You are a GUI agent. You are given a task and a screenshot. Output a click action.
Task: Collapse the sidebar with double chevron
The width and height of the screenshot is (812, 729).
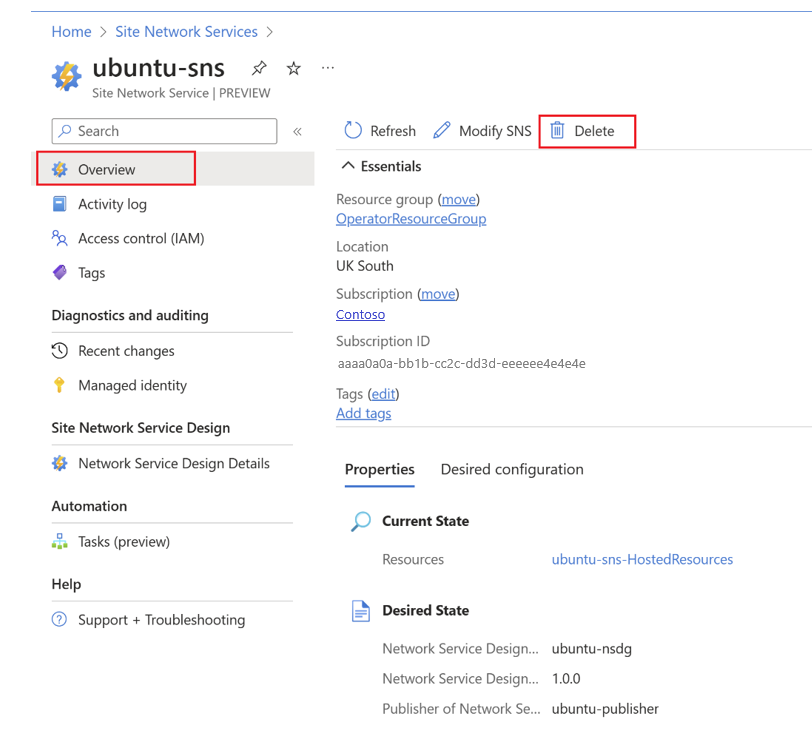[297, 131]
